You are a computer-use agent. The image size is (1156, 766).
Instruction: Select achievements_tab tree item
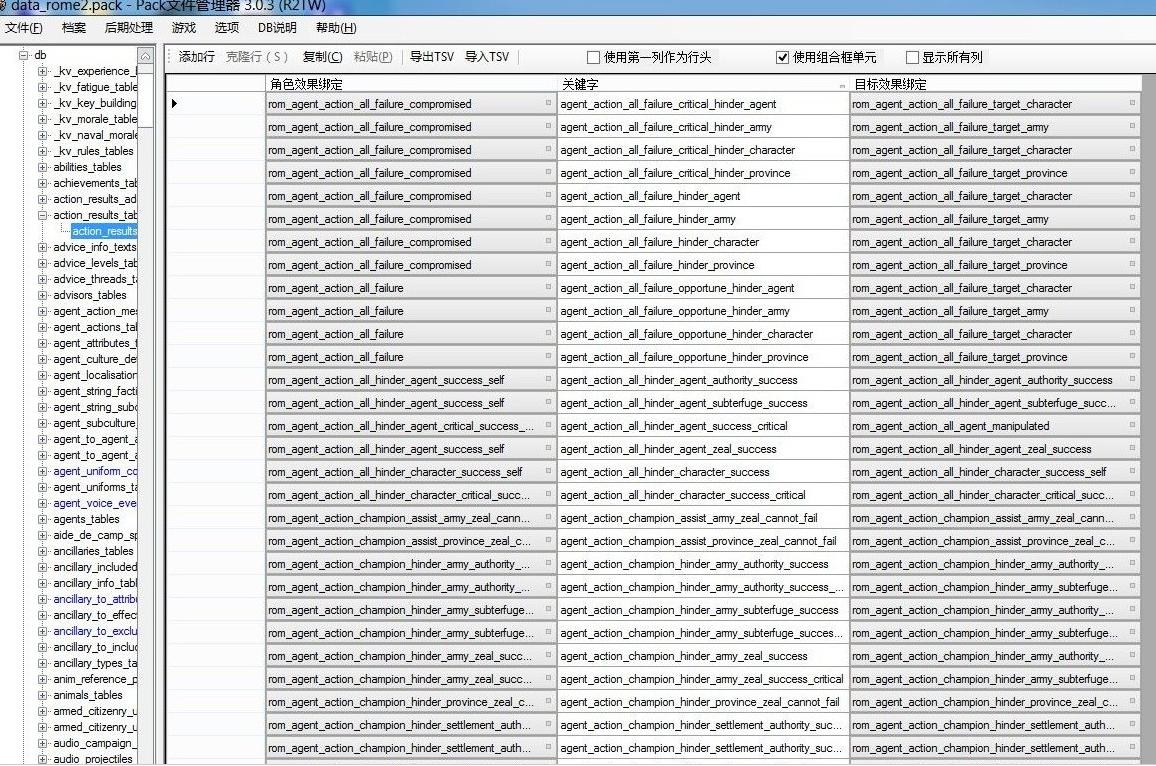coord(94,183)
